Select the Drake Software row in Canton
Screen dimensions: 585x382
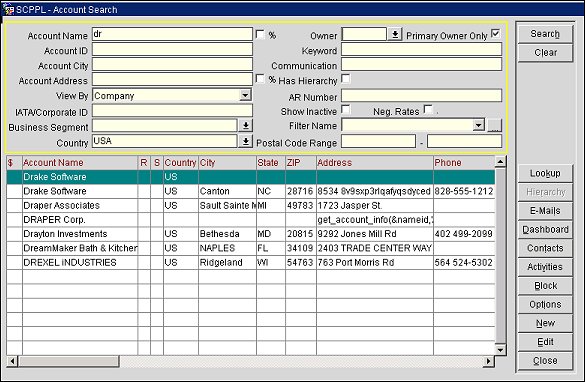(251, 191)
